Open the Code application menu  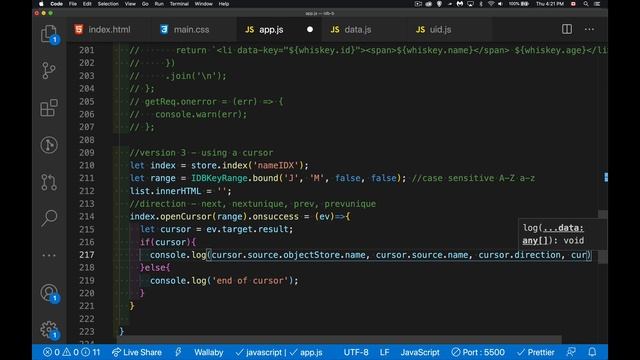pyautogui.click(x=56, y=4)
